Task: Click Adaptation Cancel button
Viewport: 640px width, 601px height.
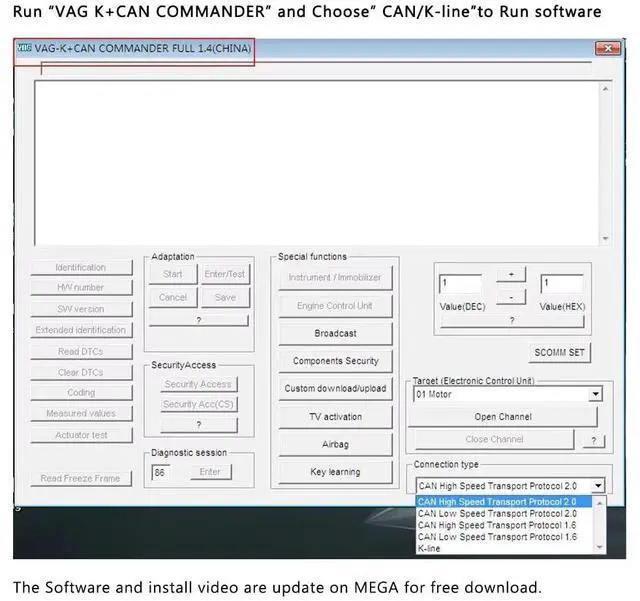Action: coord(173,298)
